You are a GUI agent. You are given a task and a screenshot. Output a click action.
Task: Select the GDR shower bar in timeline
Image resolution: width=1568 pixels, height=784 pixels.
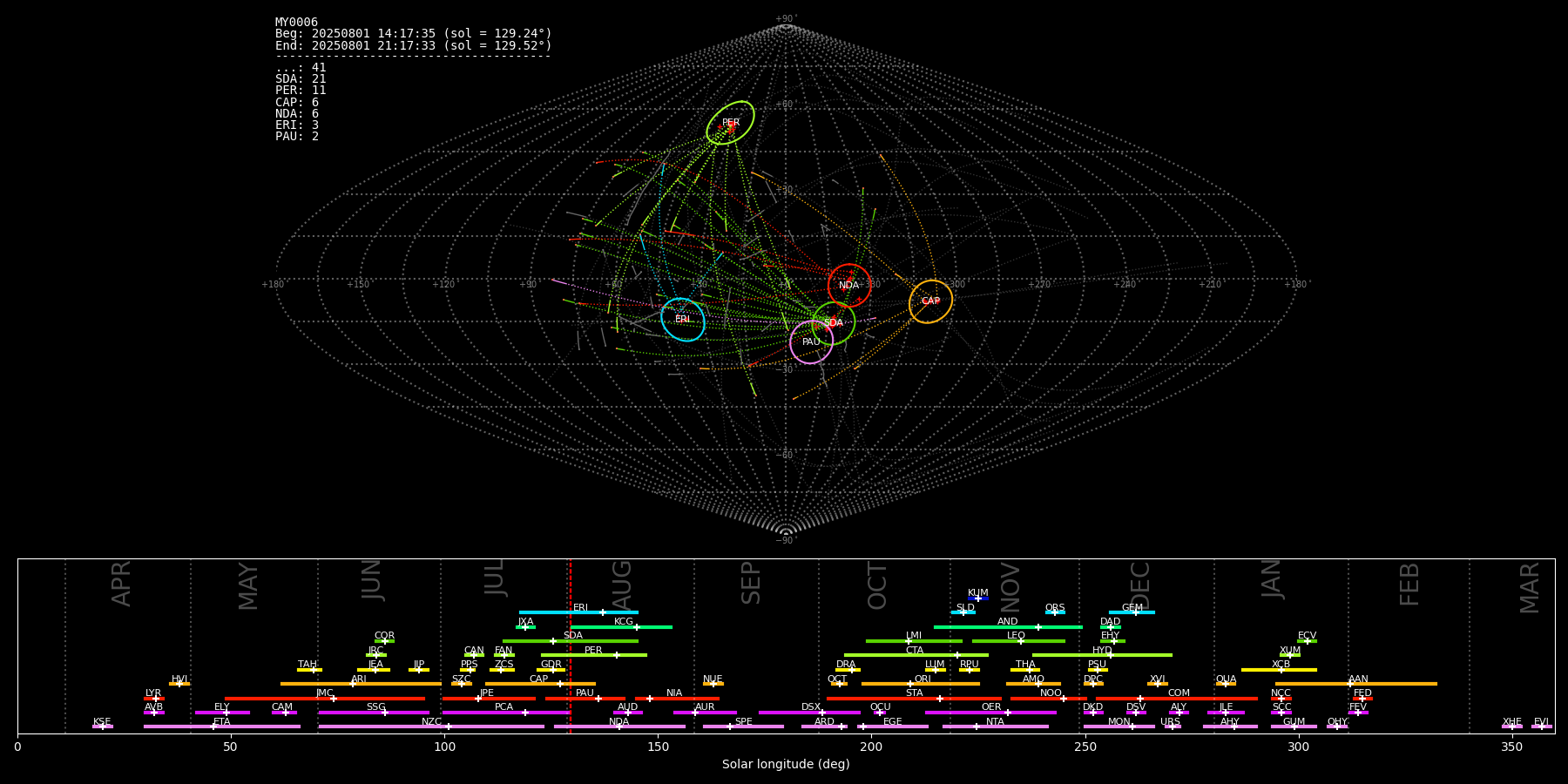(x=552, y=670)
